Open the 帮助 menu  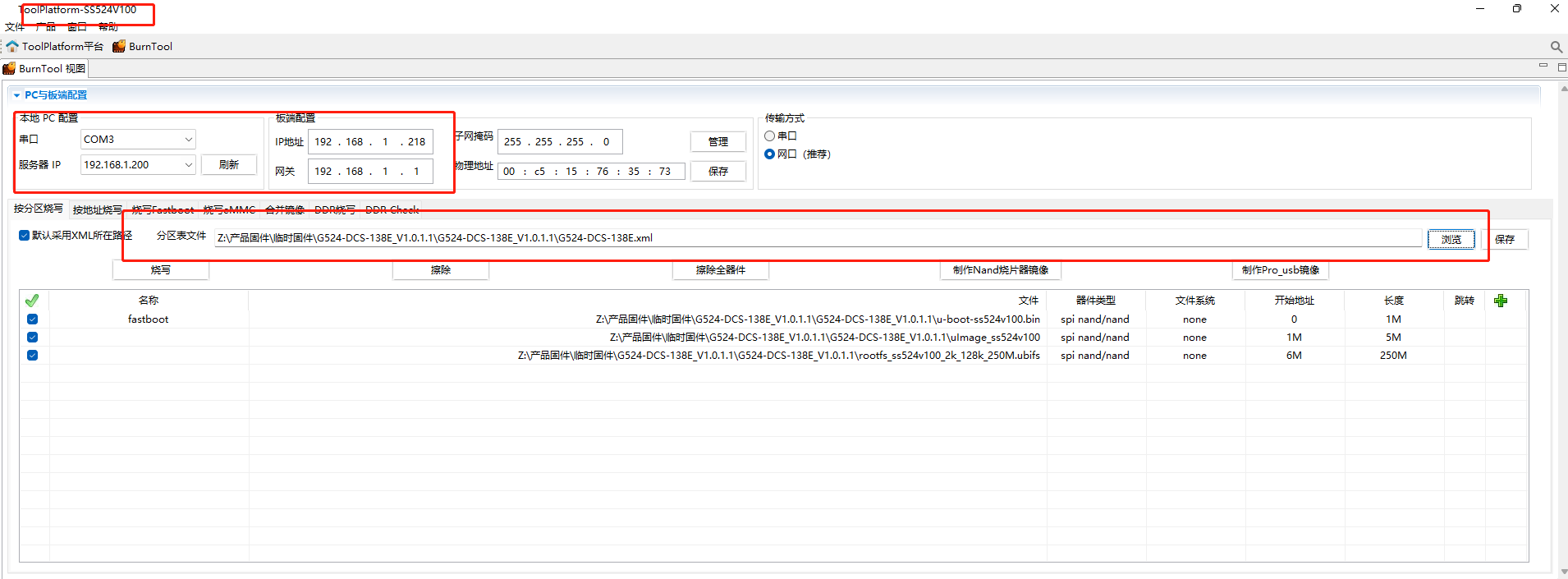click(x=108, y=27)
